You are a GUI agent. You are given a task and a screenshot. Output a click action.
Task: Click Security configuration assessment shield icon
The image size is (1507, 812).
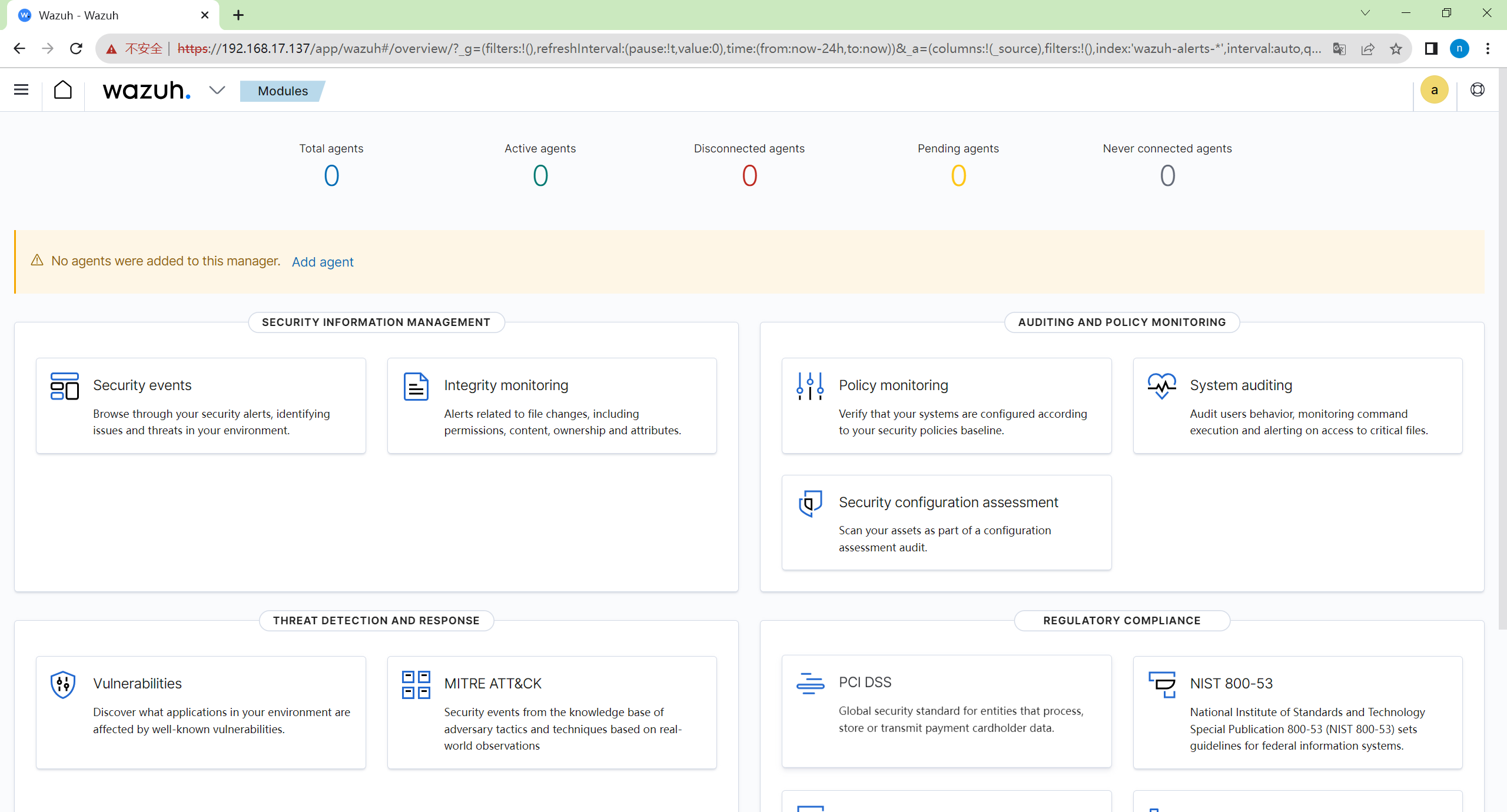[810, 503]
